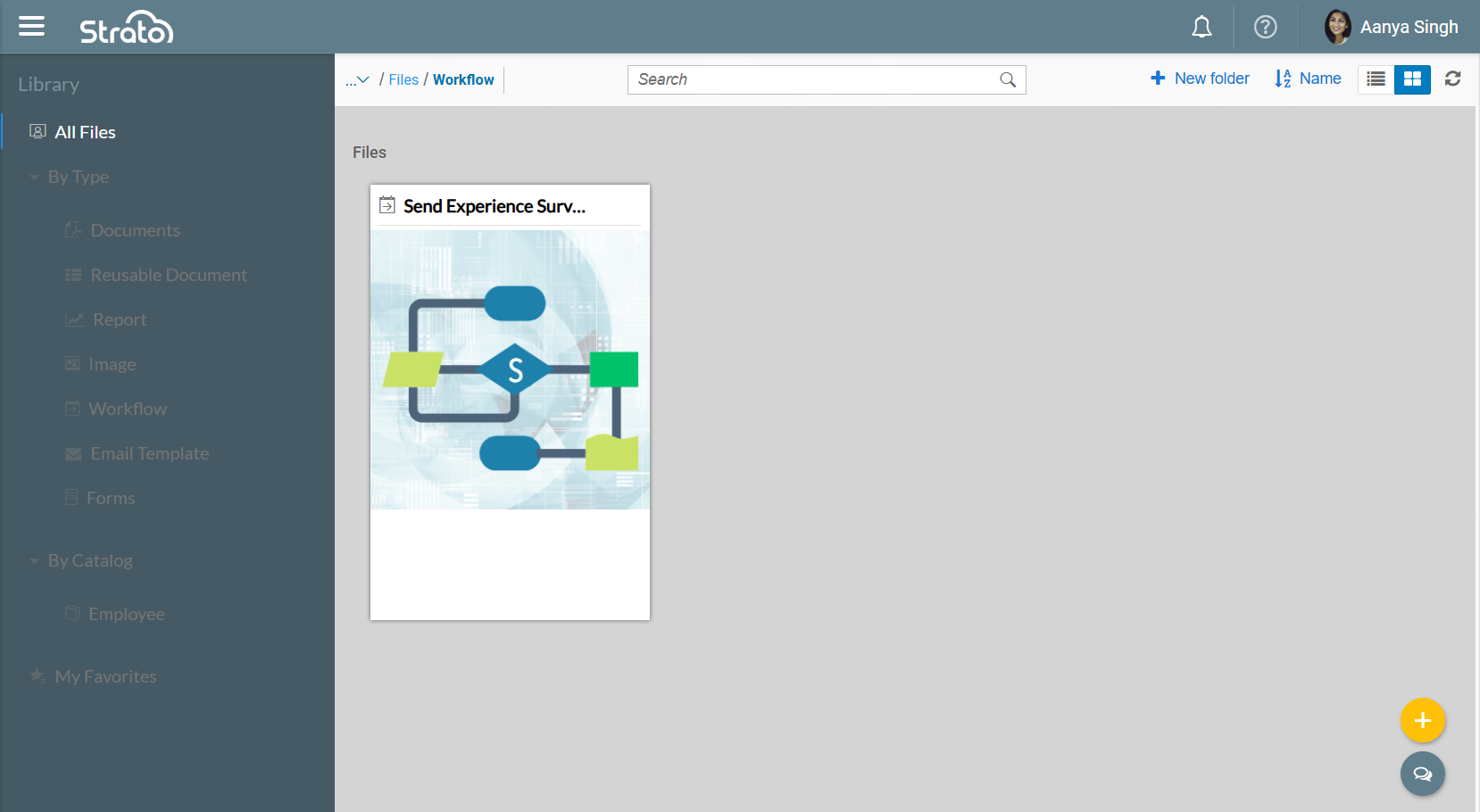The image size is (1480, 812).
Task: Click the yellow plus floating button
Action: tap(1422, 720)
